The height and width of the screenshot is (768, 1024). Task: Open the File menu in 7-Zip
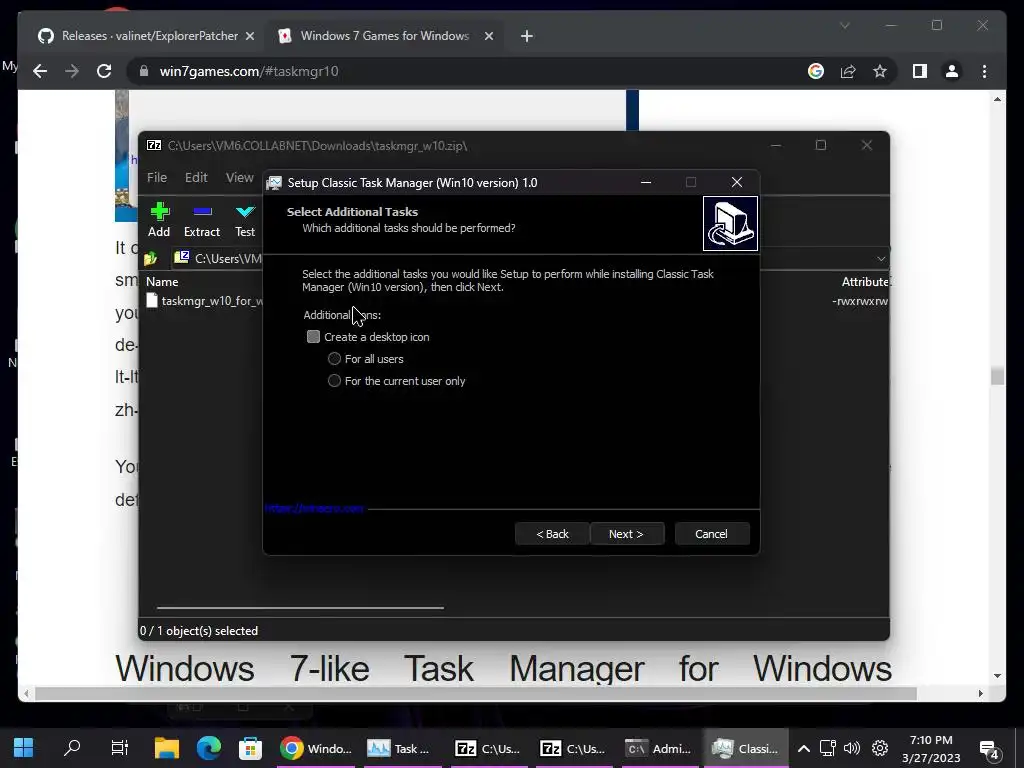click(157, 178)
